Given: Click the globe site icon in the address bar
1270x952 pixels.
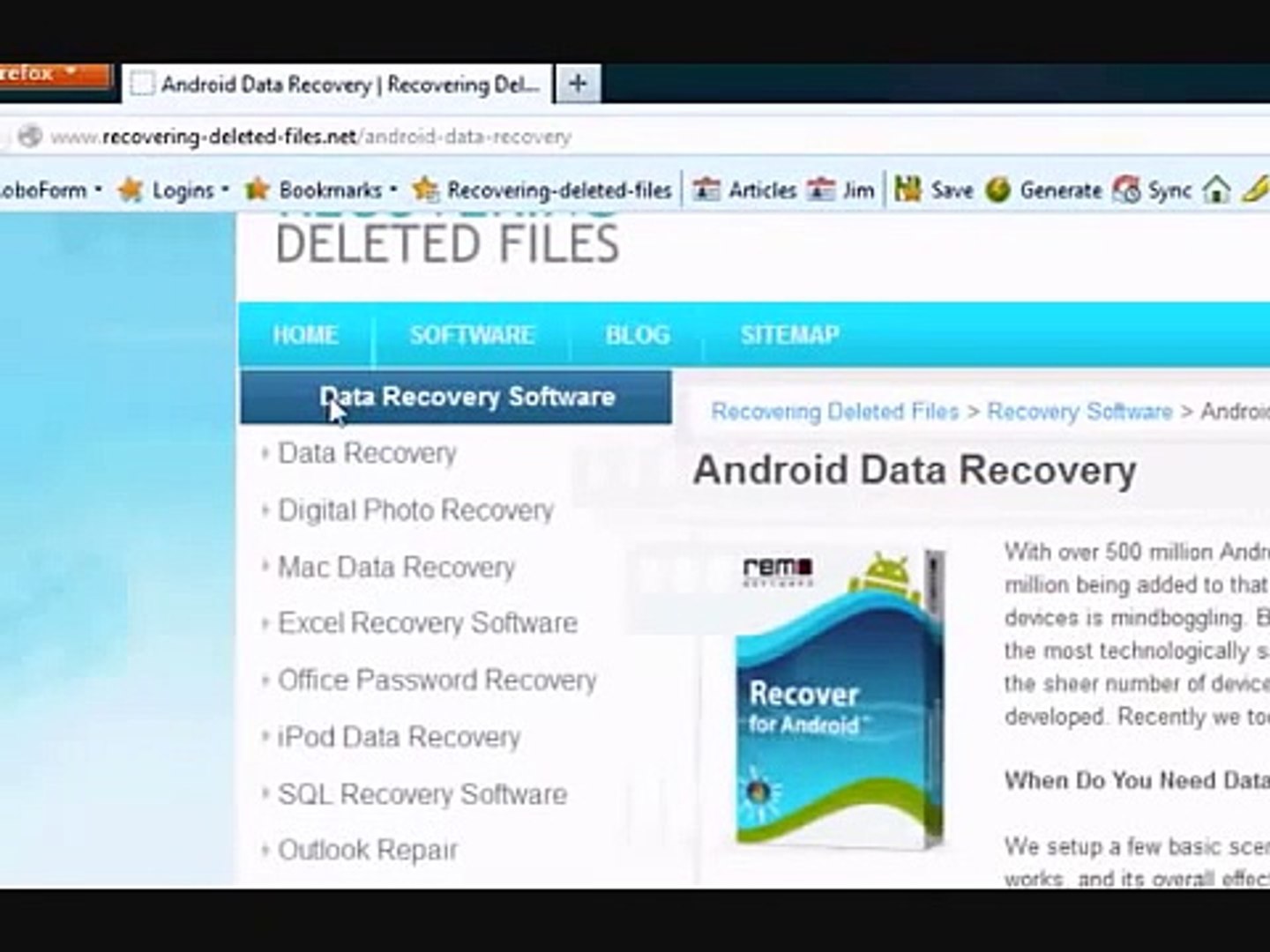Looking at the screenshot, I should click(29, 136).
